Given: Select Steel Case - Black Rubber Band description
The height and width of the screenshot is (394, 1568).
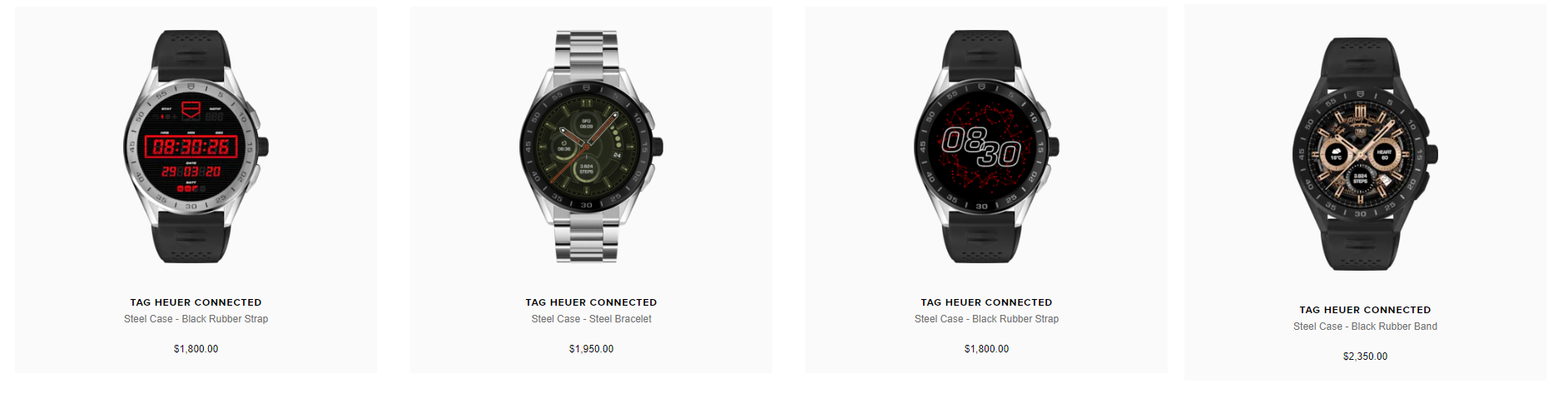Looking at the screenshot, I should tap(1365, 327).
